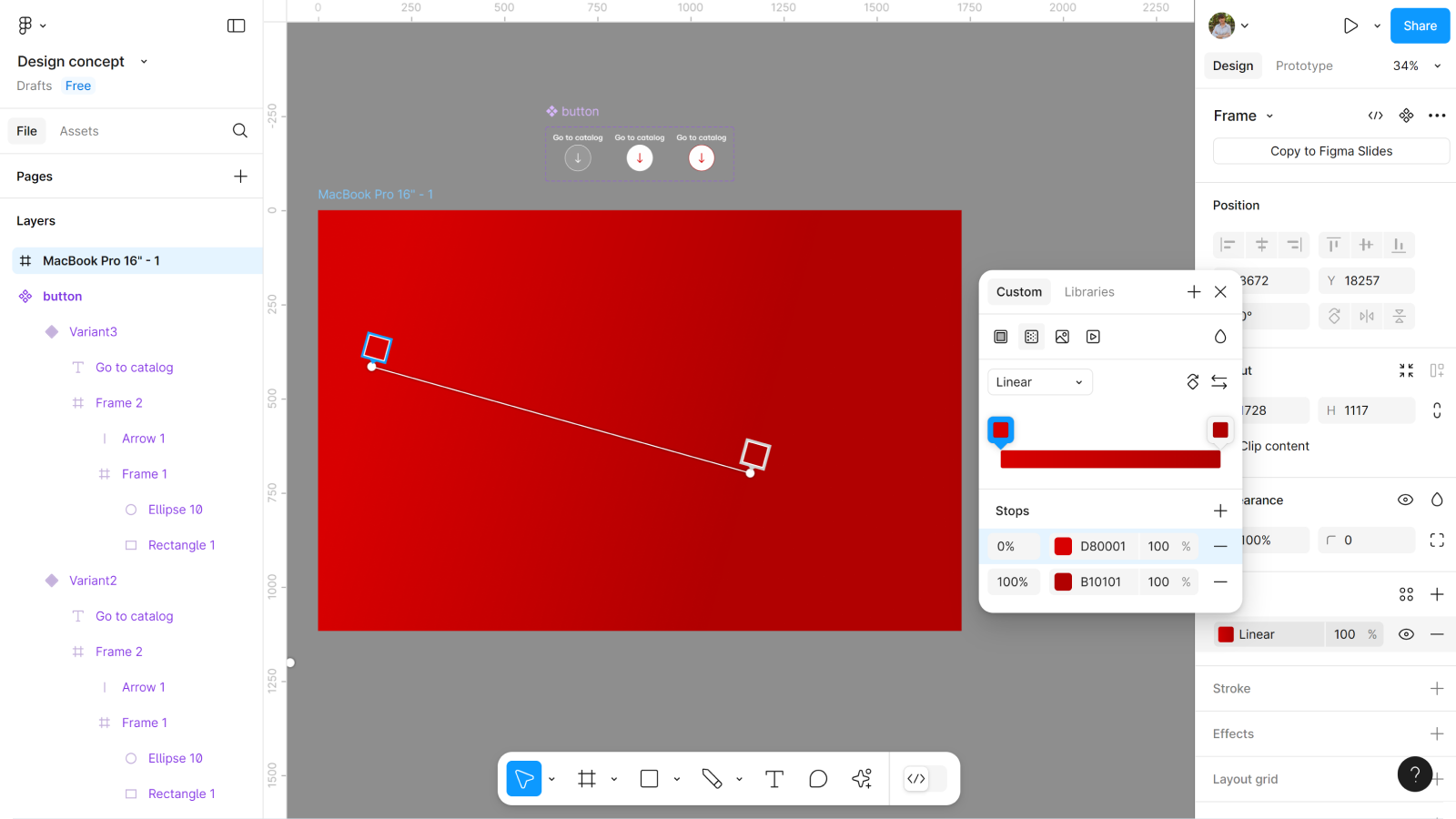The height and width of the screenshot is (819, 1456).
Task: Switch to the Libraries tab
Action: pyautogui.click(x=1088, y=292)
